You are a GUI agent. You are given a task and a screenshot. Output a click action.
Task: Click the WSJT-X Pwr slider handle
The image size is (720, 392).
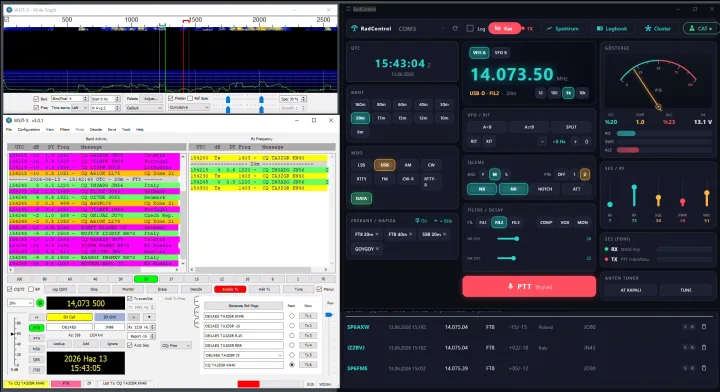click(x=328, y=315)
